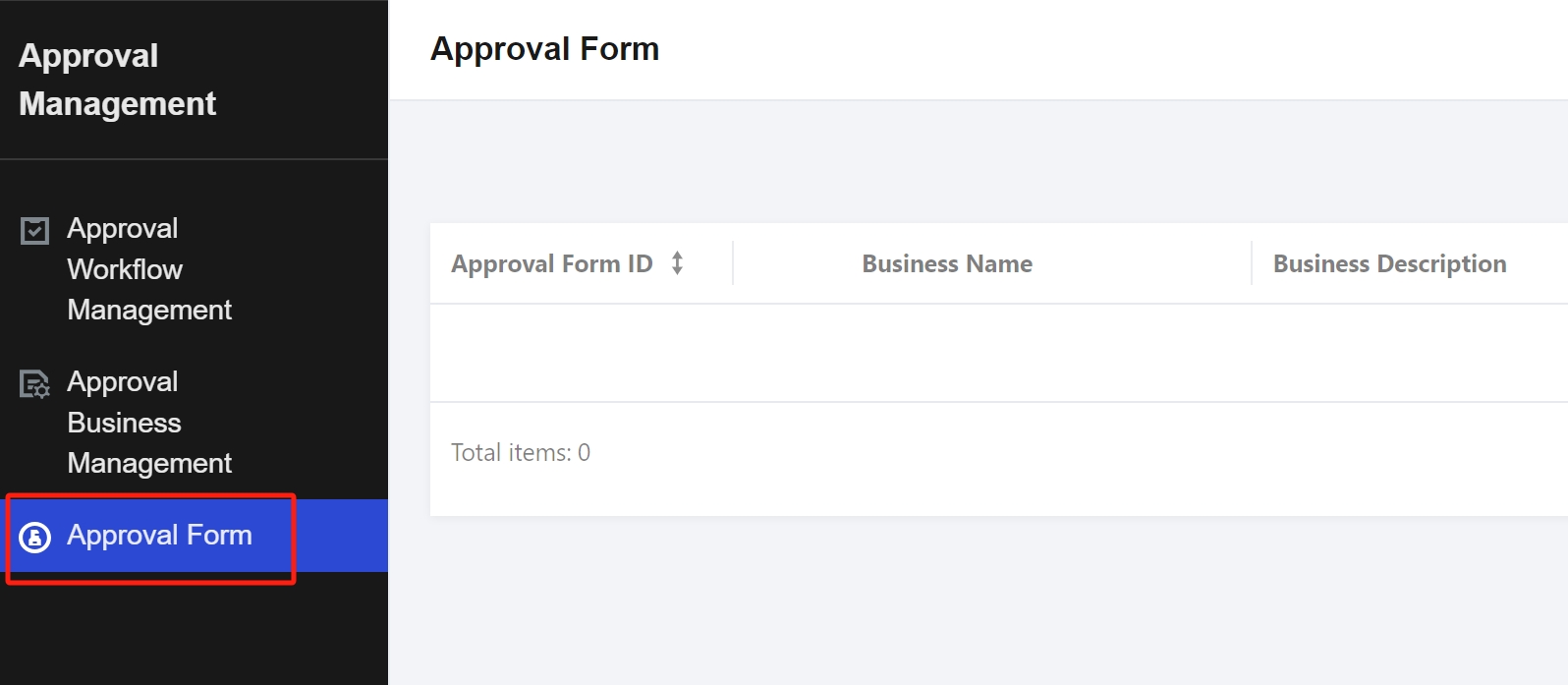The image size is (1568, 685).
Task: Click the empty table row under the headers
Action: pyautogui.click(x=999, y=353)
